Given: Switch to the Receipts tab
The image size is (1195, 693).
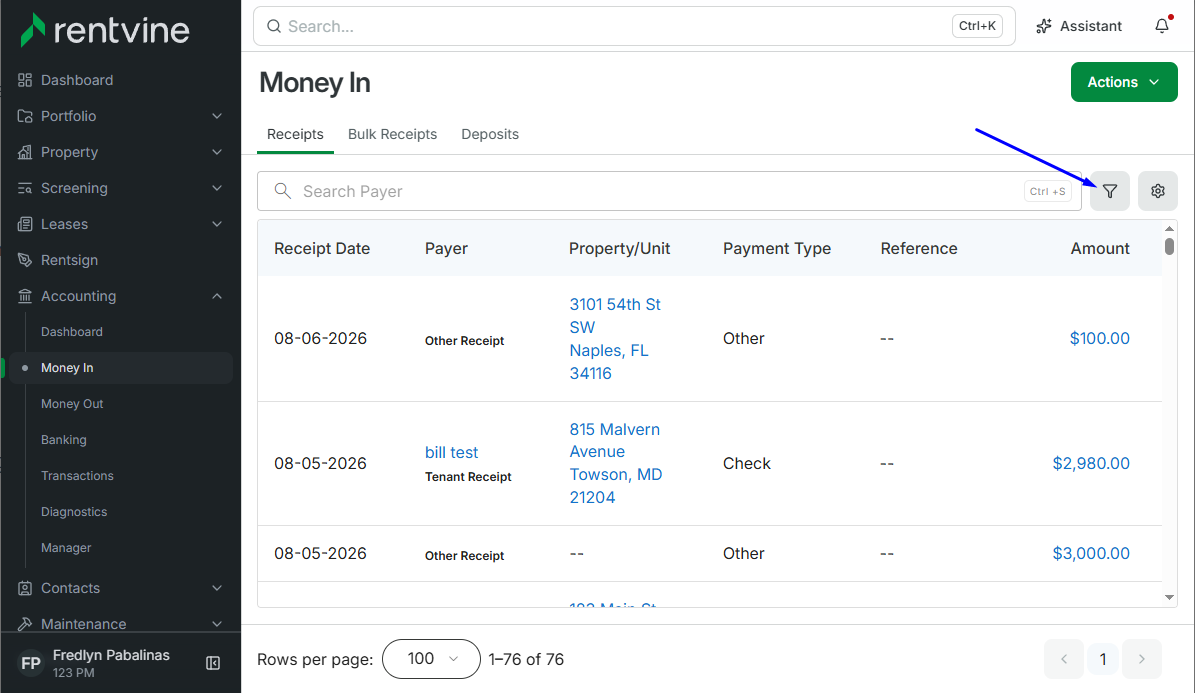Looking at the screenshot, I should (295, 134).
